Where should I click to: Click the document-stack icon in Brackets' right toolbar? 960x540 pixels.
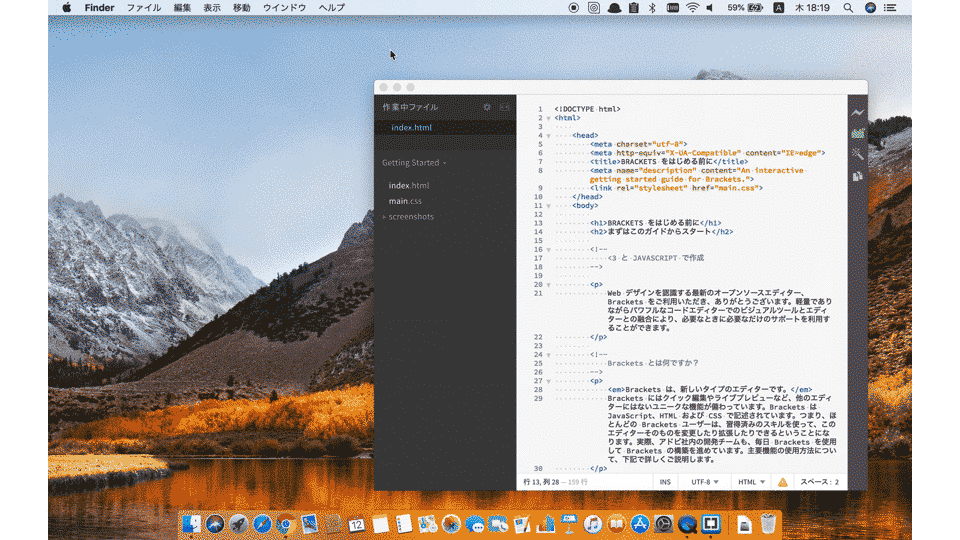pos(857,176)
